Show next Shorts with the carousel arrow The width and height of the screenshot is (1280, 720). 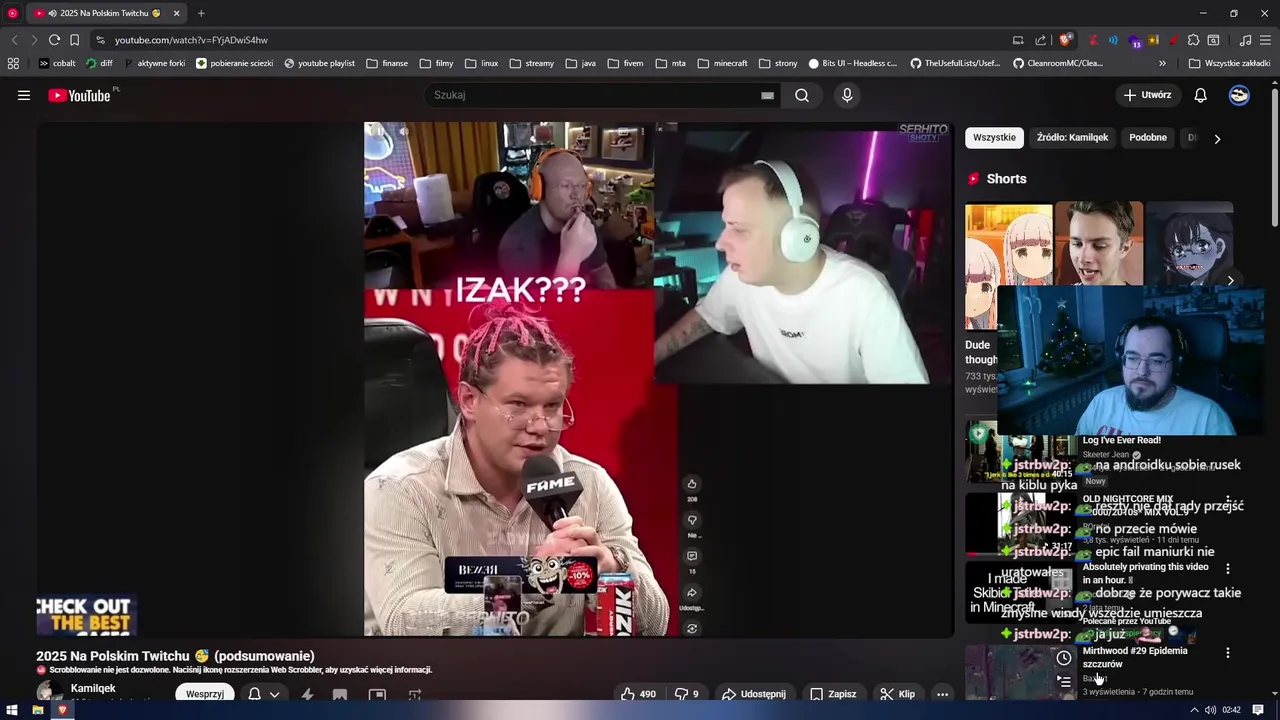[1230, 281]
